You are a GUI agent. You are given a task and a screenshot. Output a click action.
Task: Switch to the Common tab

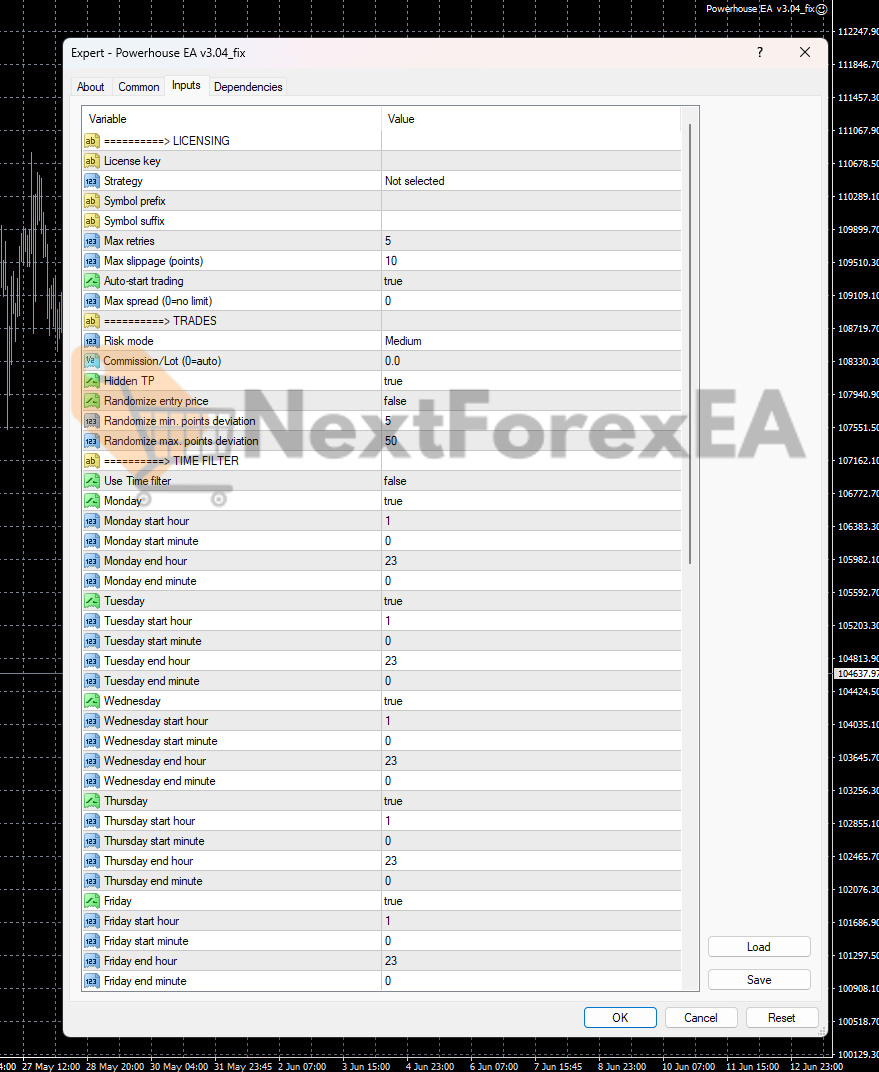(x=138, y=87)
